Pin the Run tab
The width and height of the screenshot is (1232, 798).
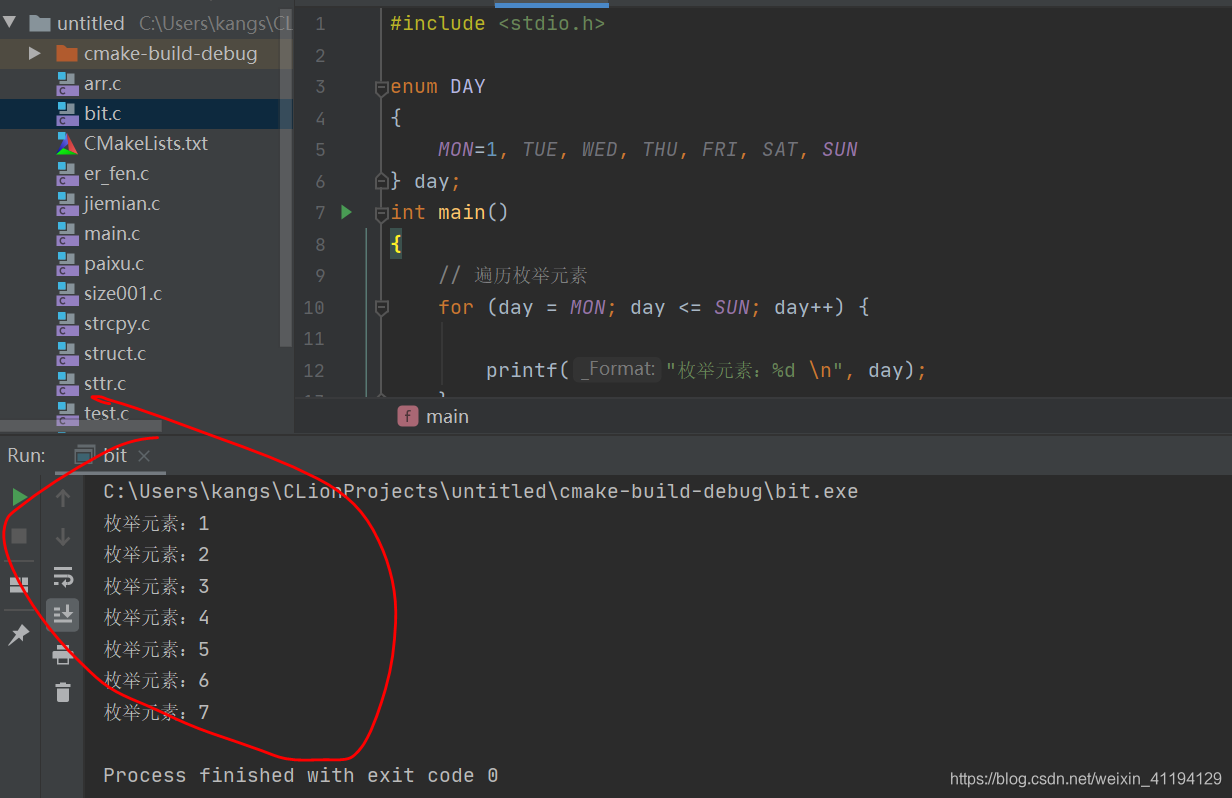[19, 634]
